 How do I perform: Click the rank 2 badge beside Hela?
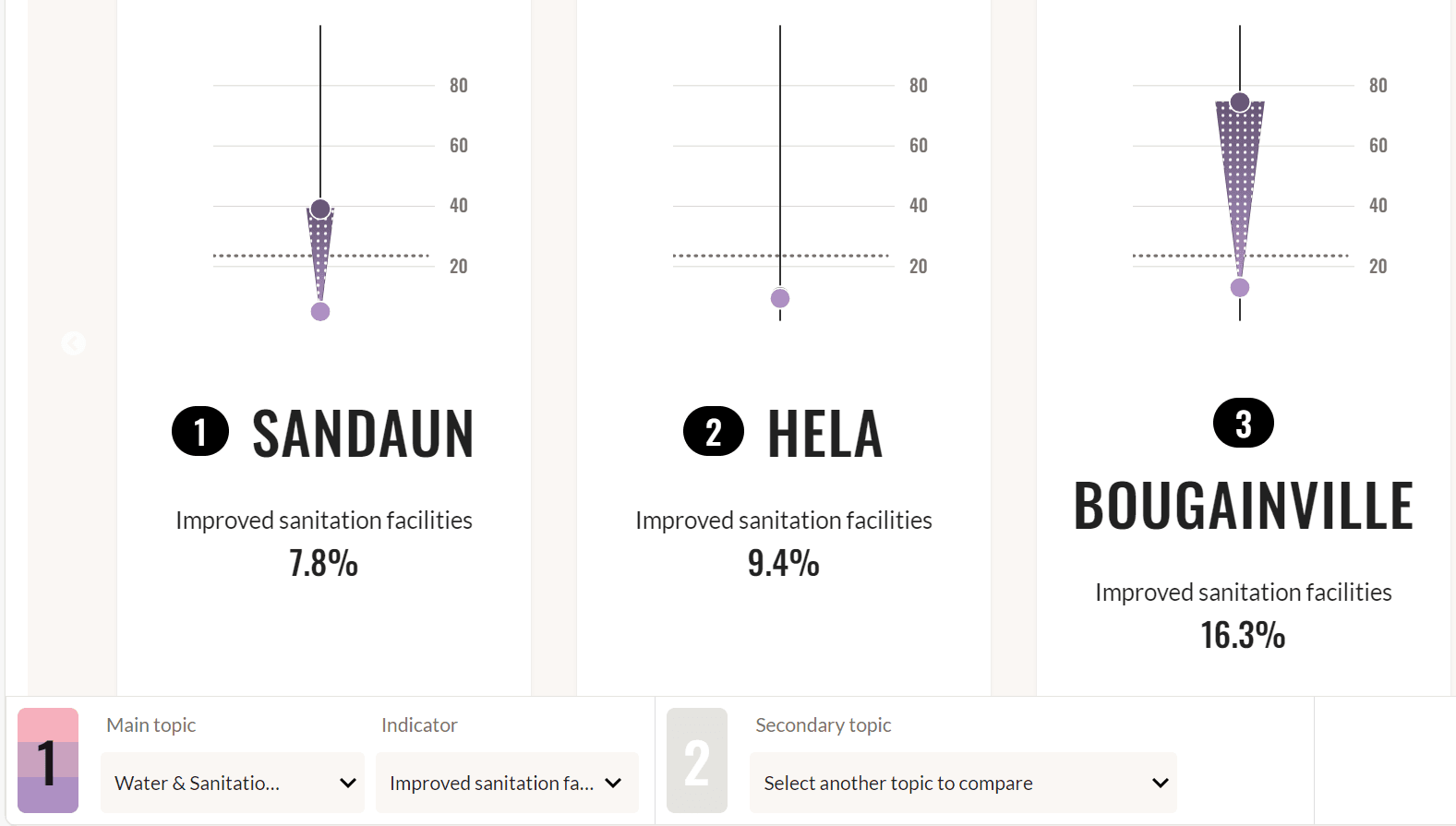click(713, 431)
